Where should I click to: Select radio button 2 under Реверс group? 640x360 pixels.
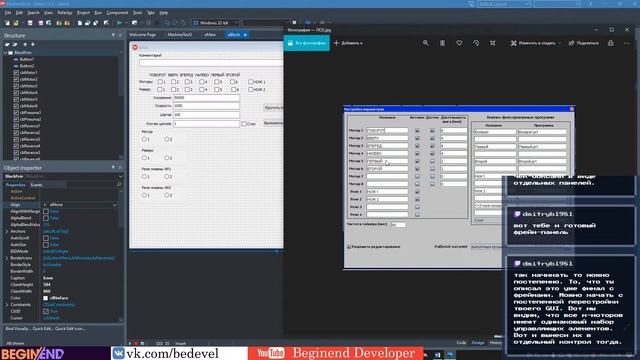tap(167, 158)
